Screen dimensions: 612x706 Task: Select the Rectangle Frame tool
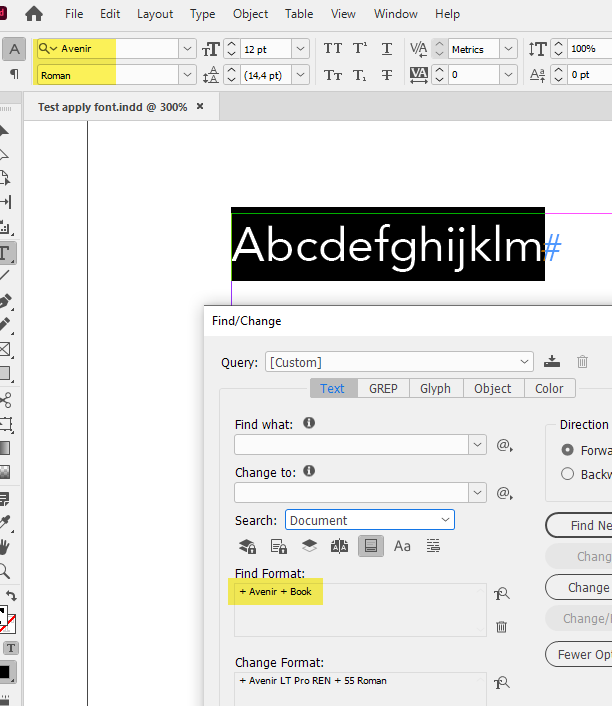tap(5, 349)
